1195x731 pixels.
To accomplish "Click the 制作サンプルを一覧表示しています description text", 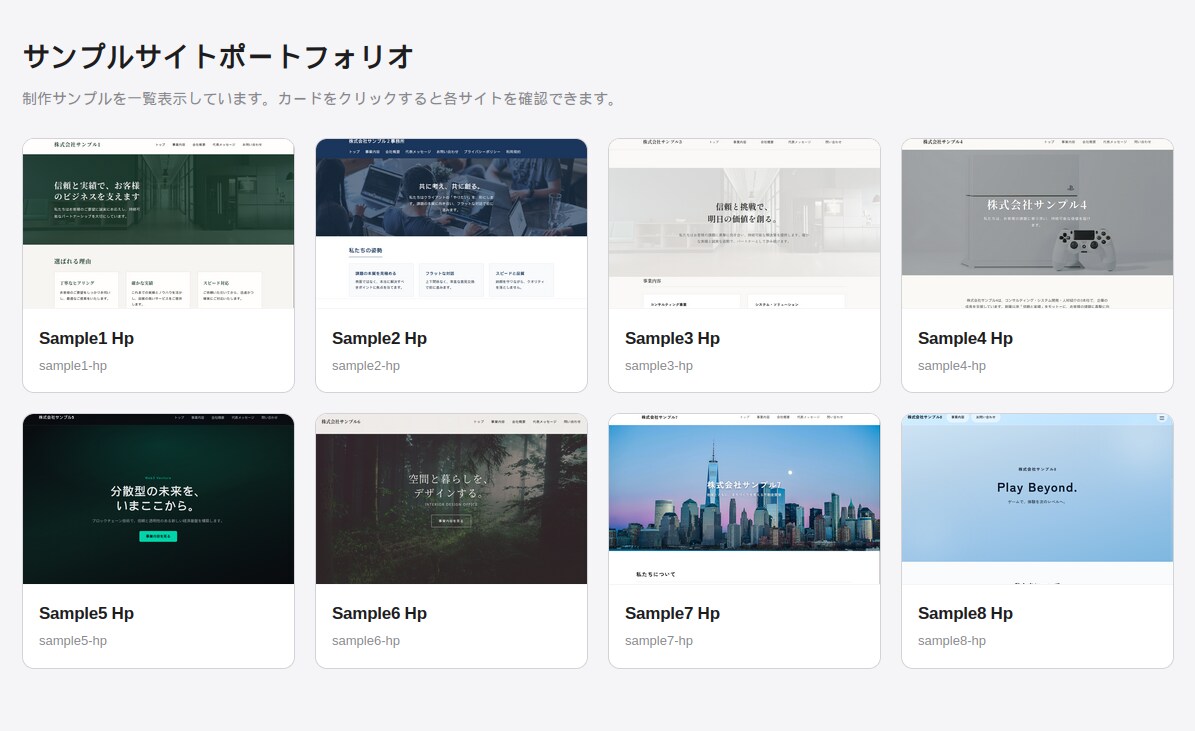I will click(x=321, y=98).
